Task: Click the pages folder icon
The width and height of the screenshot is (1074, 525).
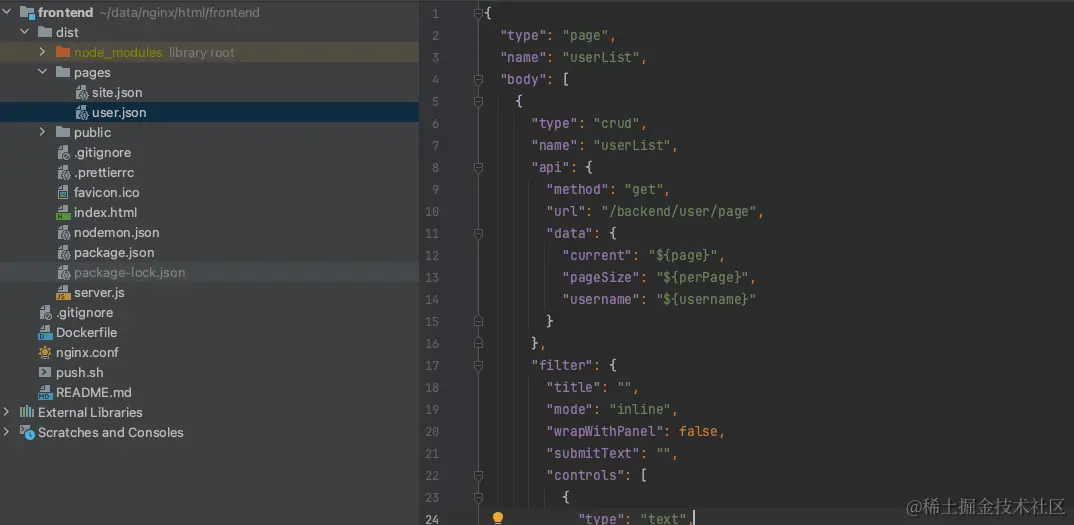Action: pyautogui.click(x=63, y=72)
